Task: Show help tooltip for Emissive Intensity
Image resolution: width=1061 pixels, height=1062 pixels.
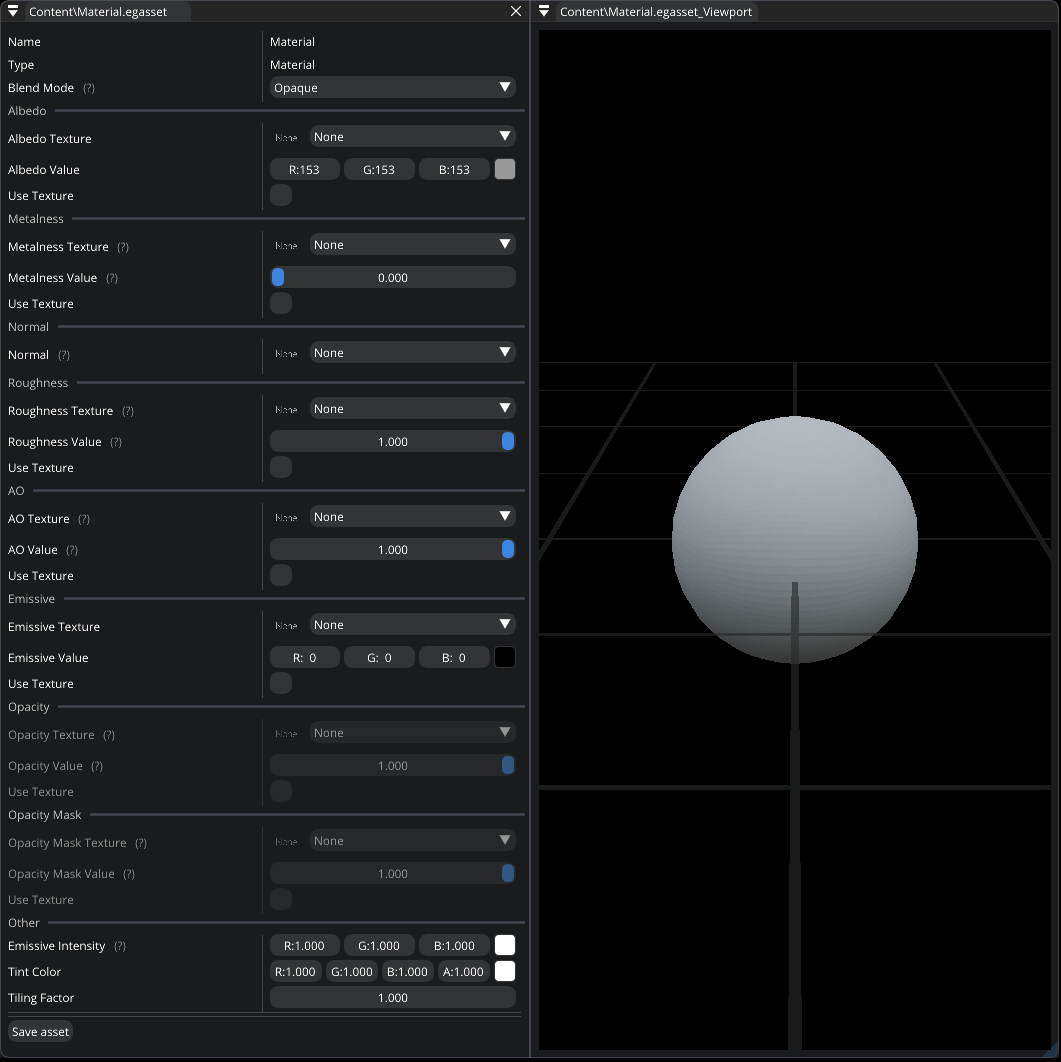Action: point(120,946)
